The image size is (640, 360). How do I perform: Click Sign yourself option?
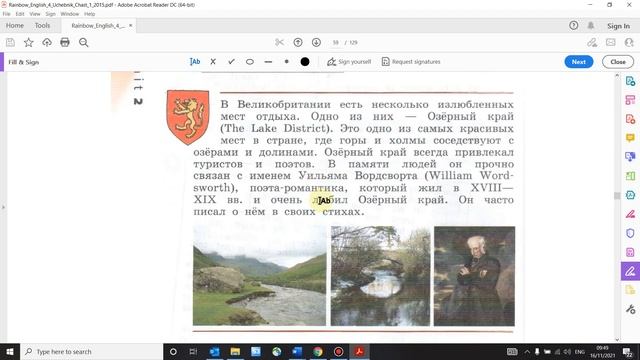point(349,62)
